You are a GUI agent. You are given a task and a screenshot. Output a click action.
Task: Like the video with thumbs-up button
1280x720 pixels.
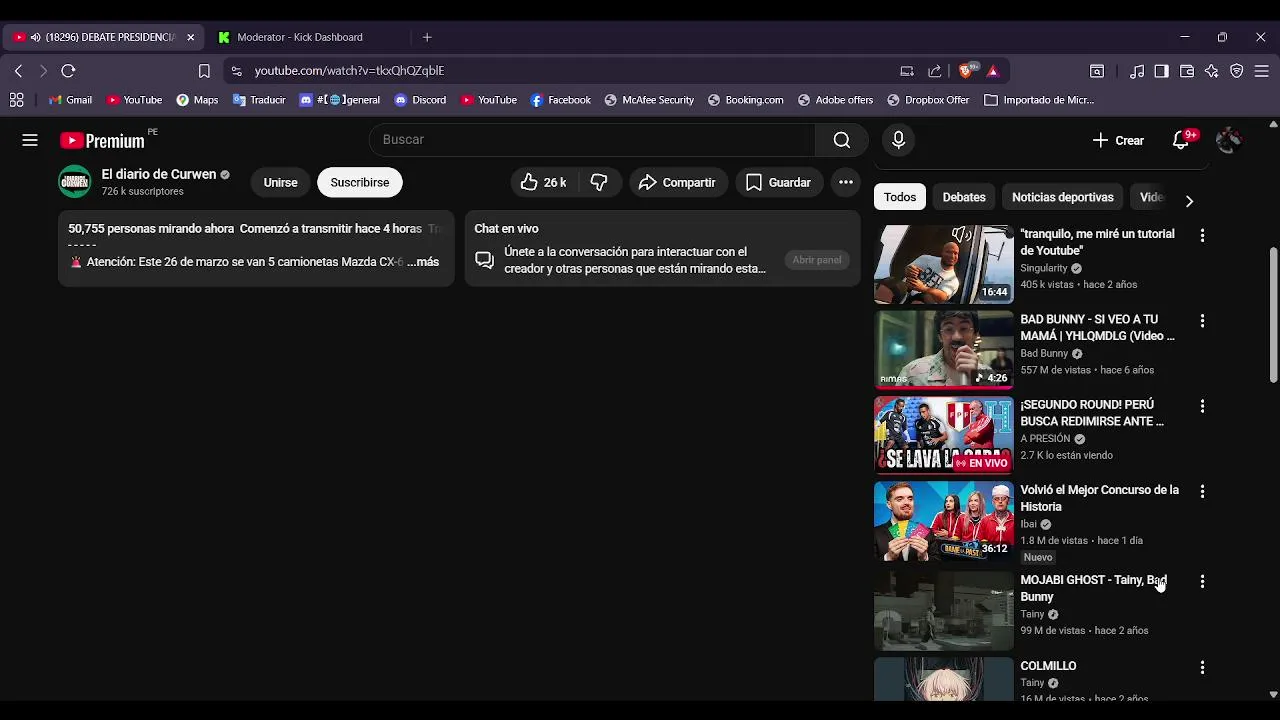543,182
